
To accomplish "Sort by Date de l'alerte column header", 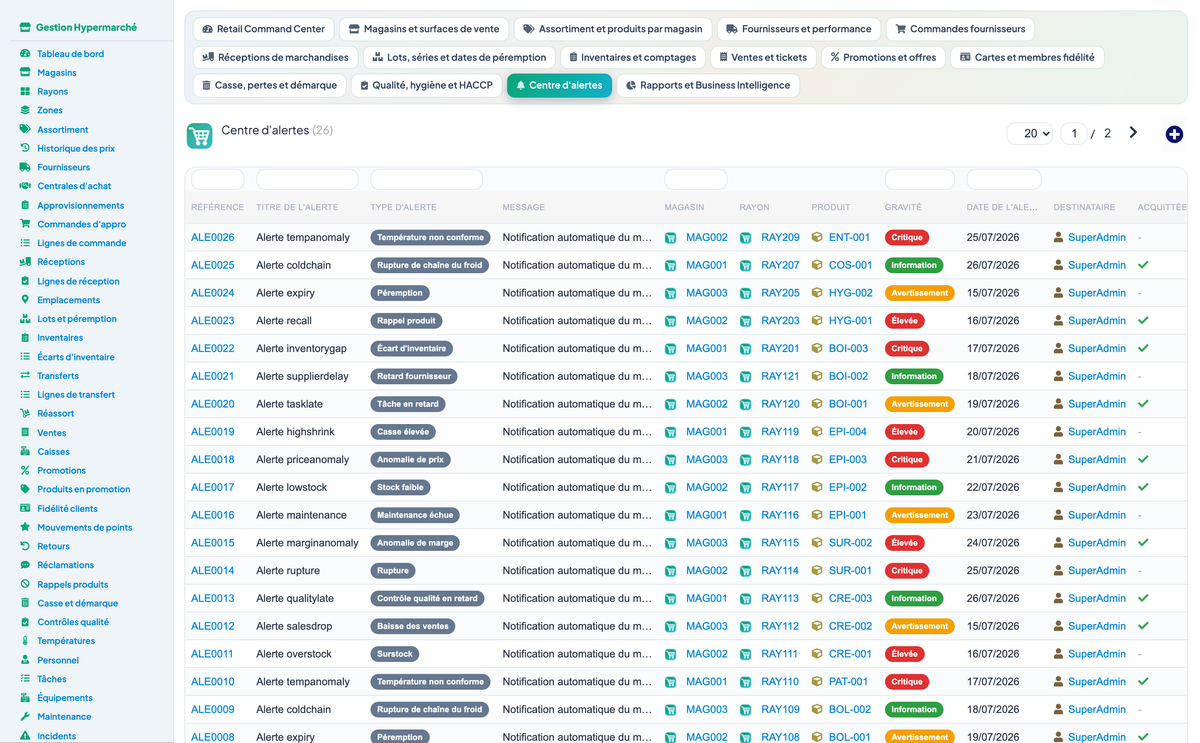I will pos(1002,207).
